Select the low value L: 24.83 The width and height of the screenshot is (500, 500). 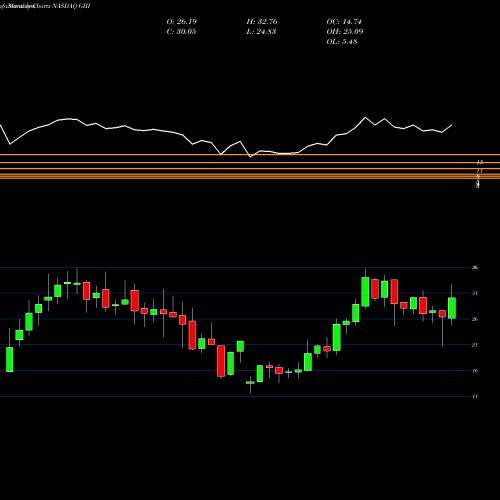click(x=261, y=32)
